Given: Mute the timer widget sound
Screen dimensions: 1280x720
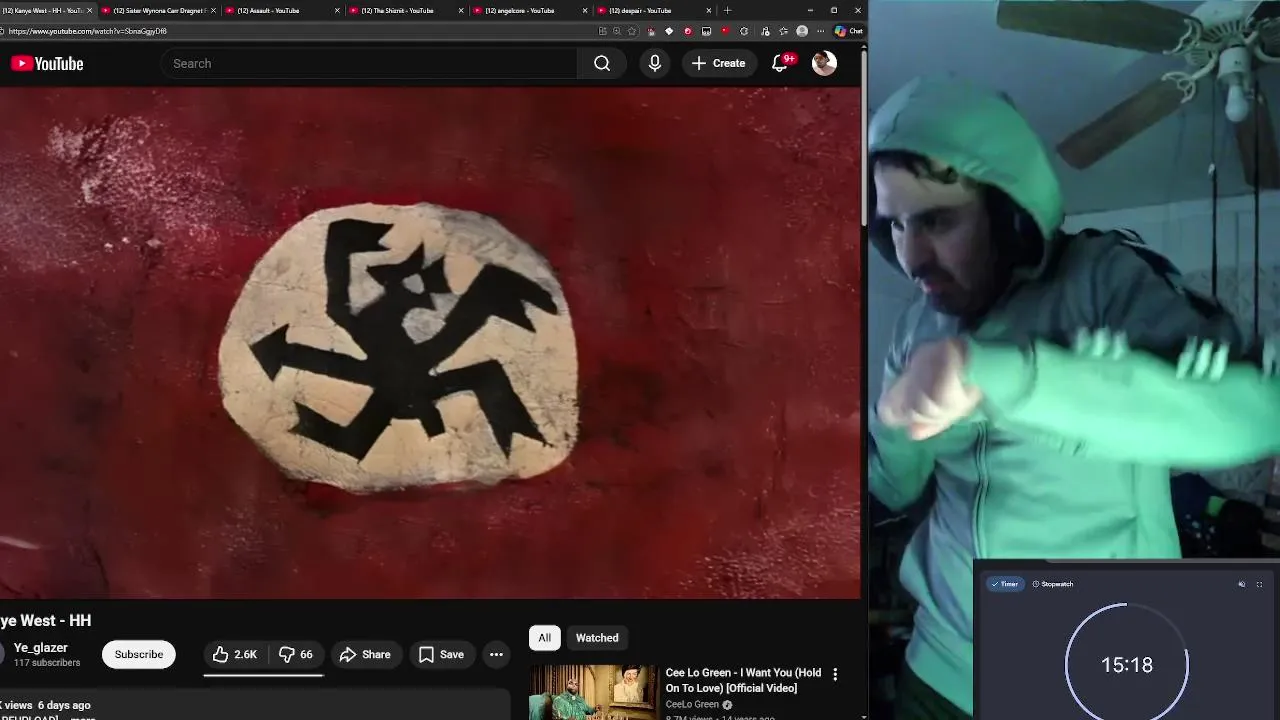Looking at the screenshot, I should pyautogui.click(x=1242, y=584).
